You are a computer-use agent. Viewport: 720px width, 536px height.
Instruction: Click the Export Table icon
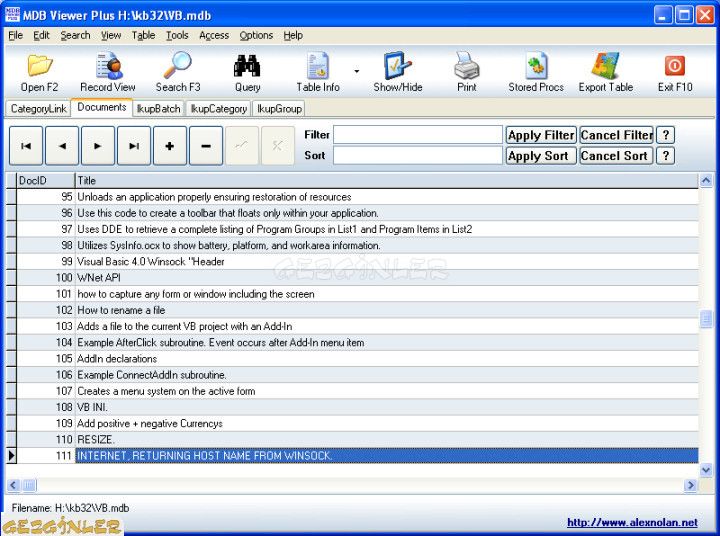605,72
